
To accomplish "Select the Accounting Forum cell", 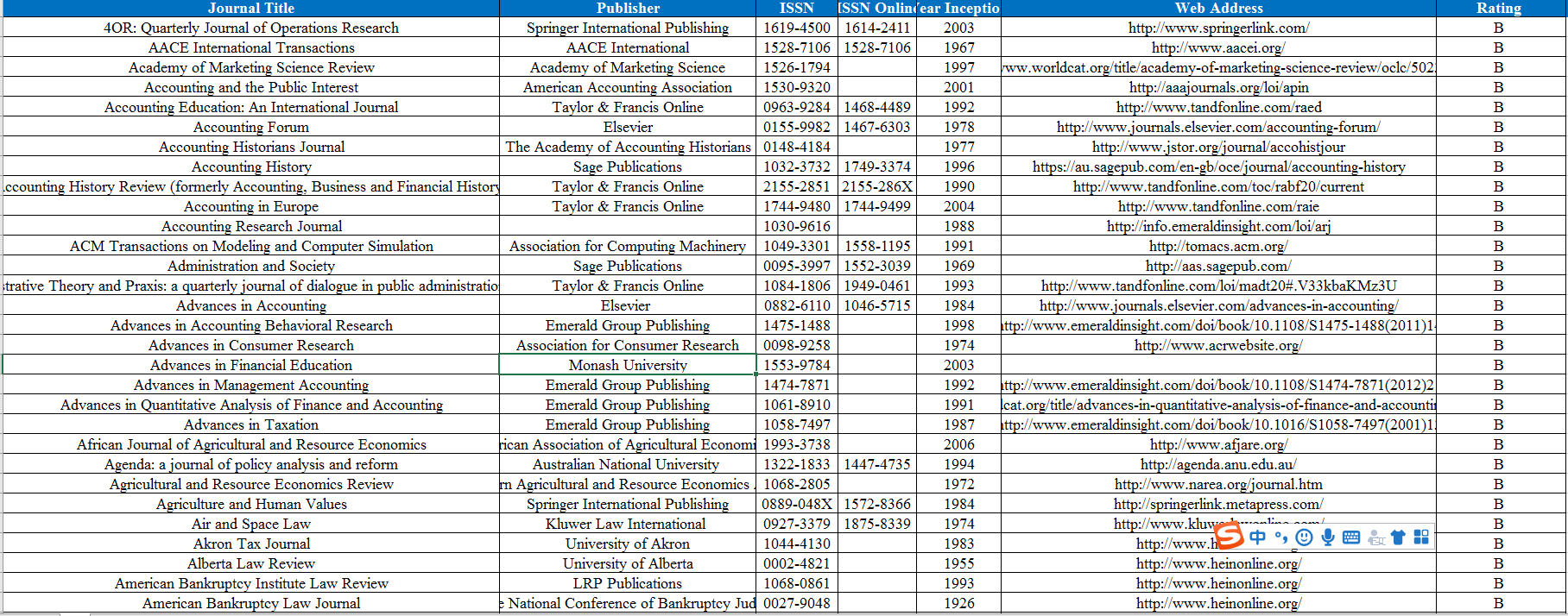I will (x=251, y=127).
